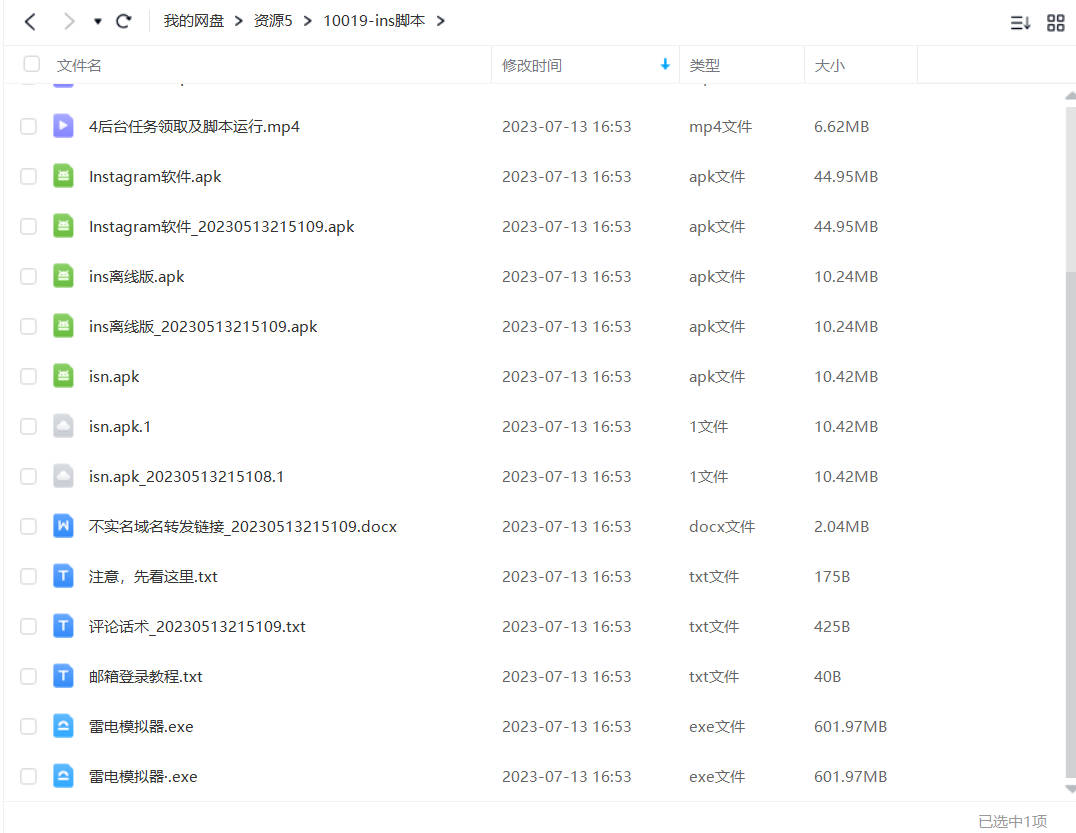Viewport: 1076px width, 833px height.
Task: Click video icon of 4后台任务领取及脚本运行.mp4
Action: coord(63,126)
